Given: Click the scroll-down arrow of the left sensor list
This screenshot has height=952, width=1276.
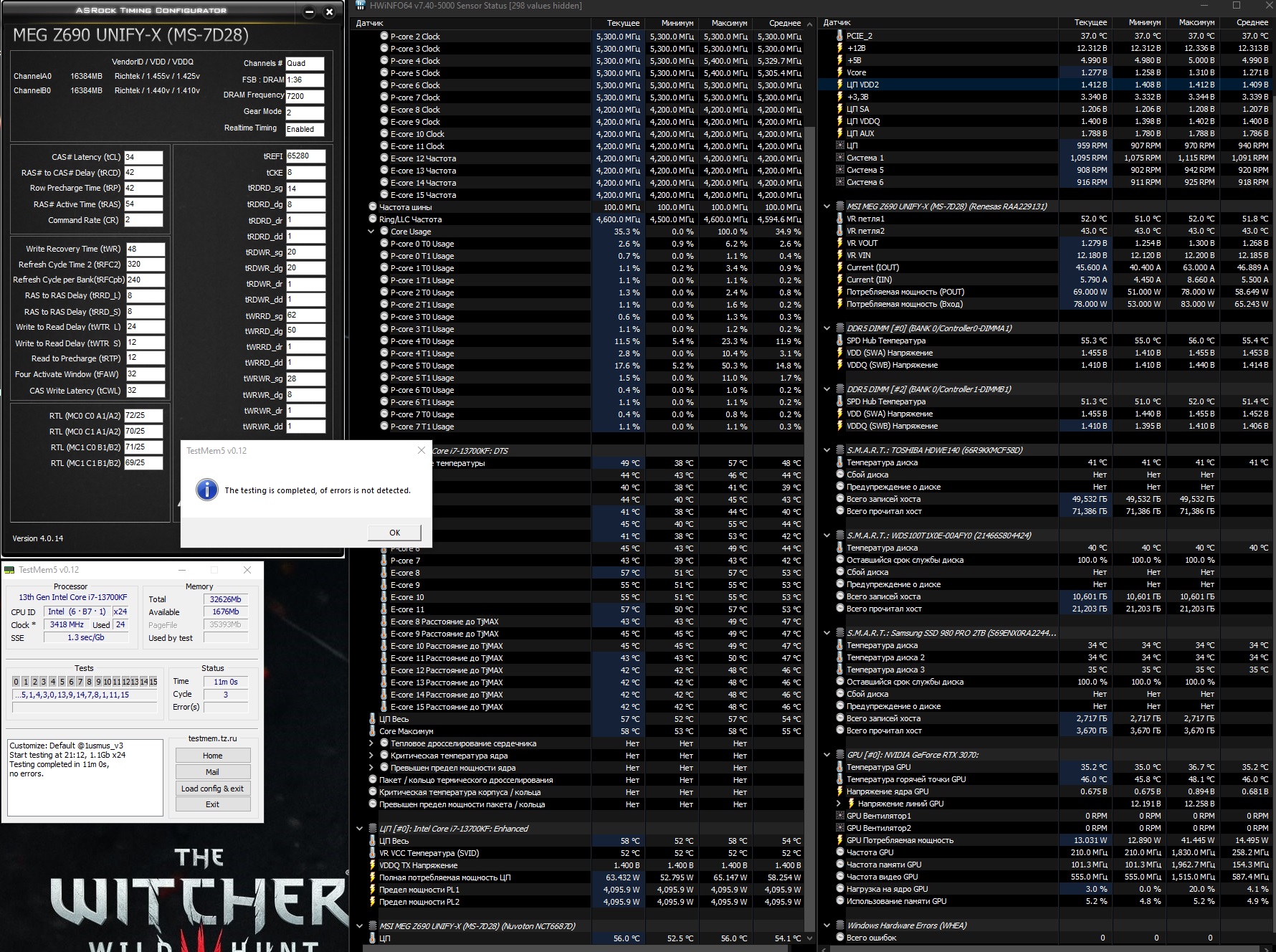Looking at the screenshot, I should 810,938.
